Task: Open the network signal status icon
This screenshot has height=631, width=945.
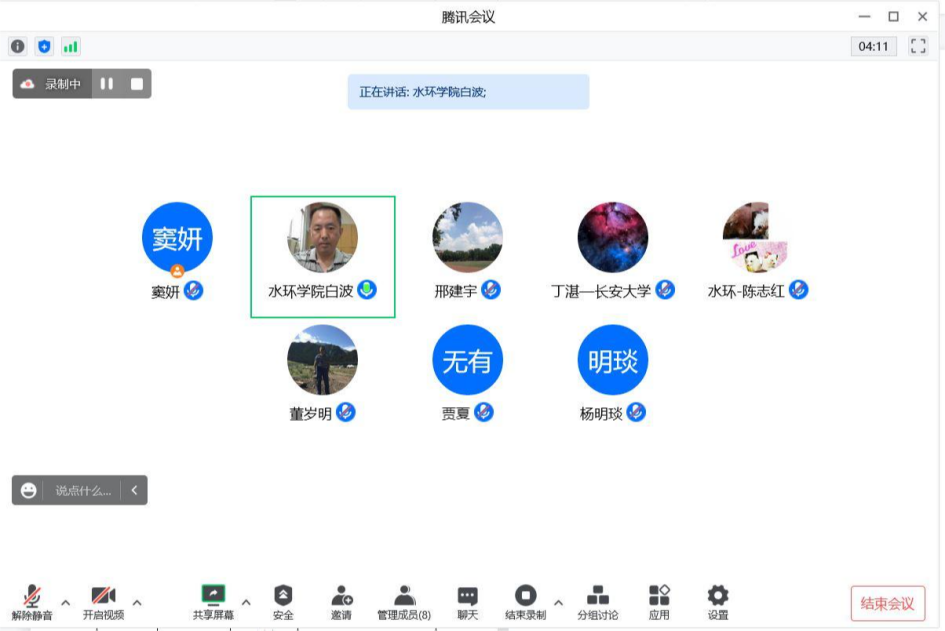Action: coord(70,46)
